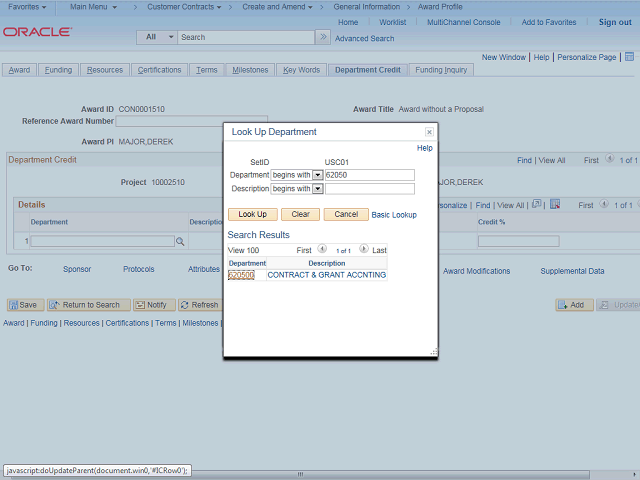Expand the Customer Contracts breadcrumb menu
The image size is (640, 480).
184,7
